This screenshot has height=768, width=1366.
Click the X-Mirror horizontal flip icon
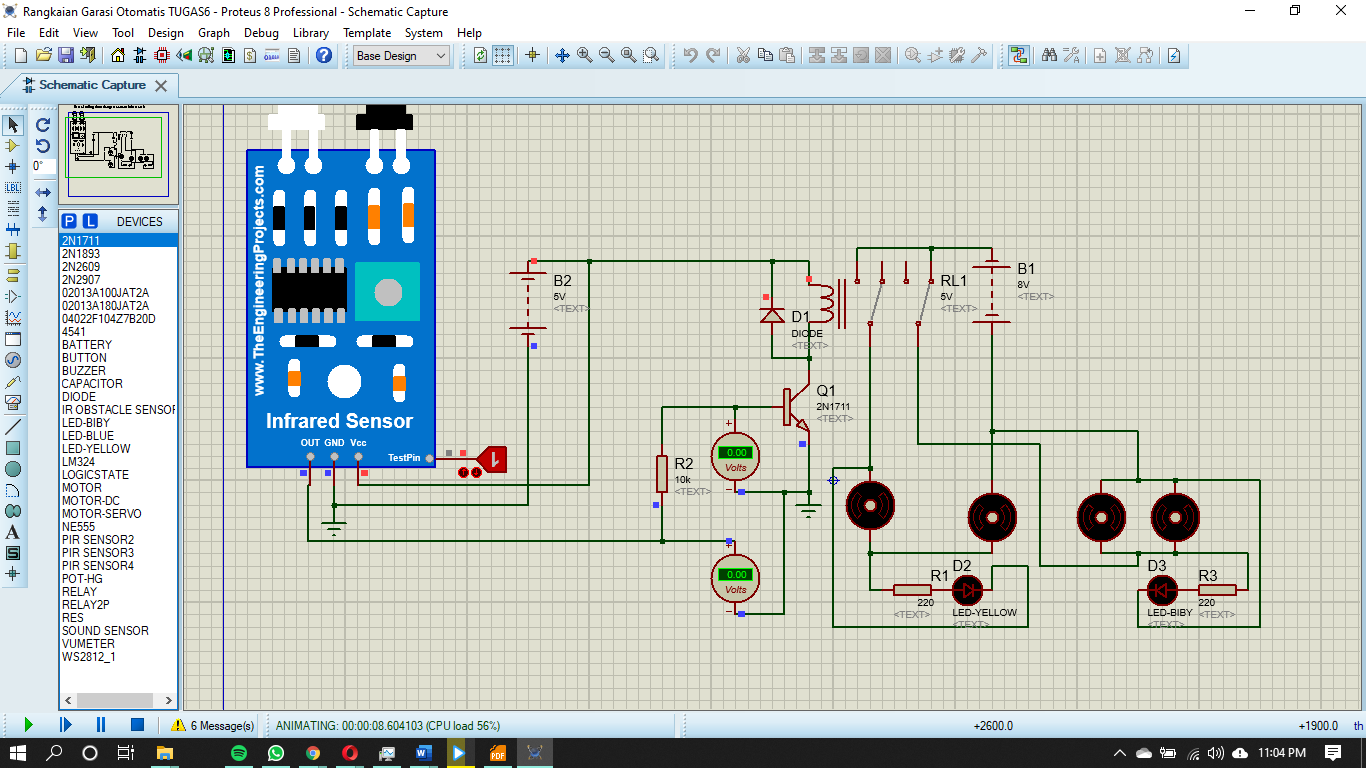click(43, 192)
